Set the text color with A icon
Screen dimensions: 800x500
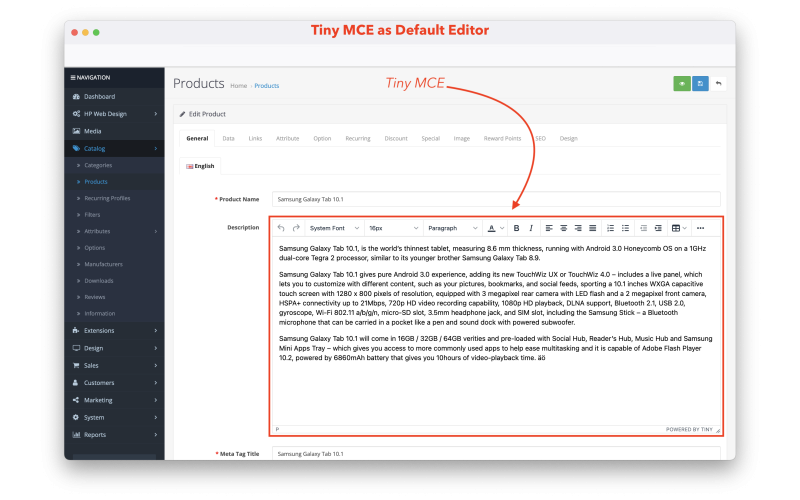click(x=491, y=228)
